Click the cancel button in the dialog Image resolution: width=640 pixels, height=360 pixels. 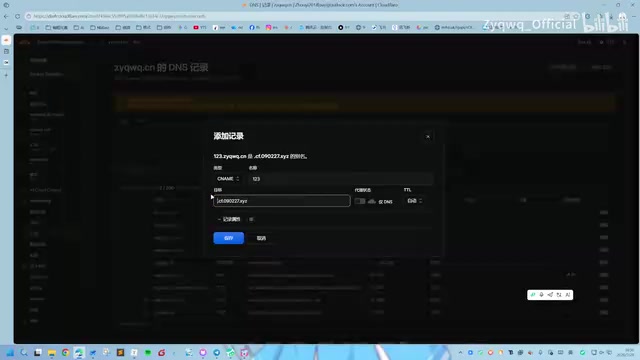coord(261,238)
